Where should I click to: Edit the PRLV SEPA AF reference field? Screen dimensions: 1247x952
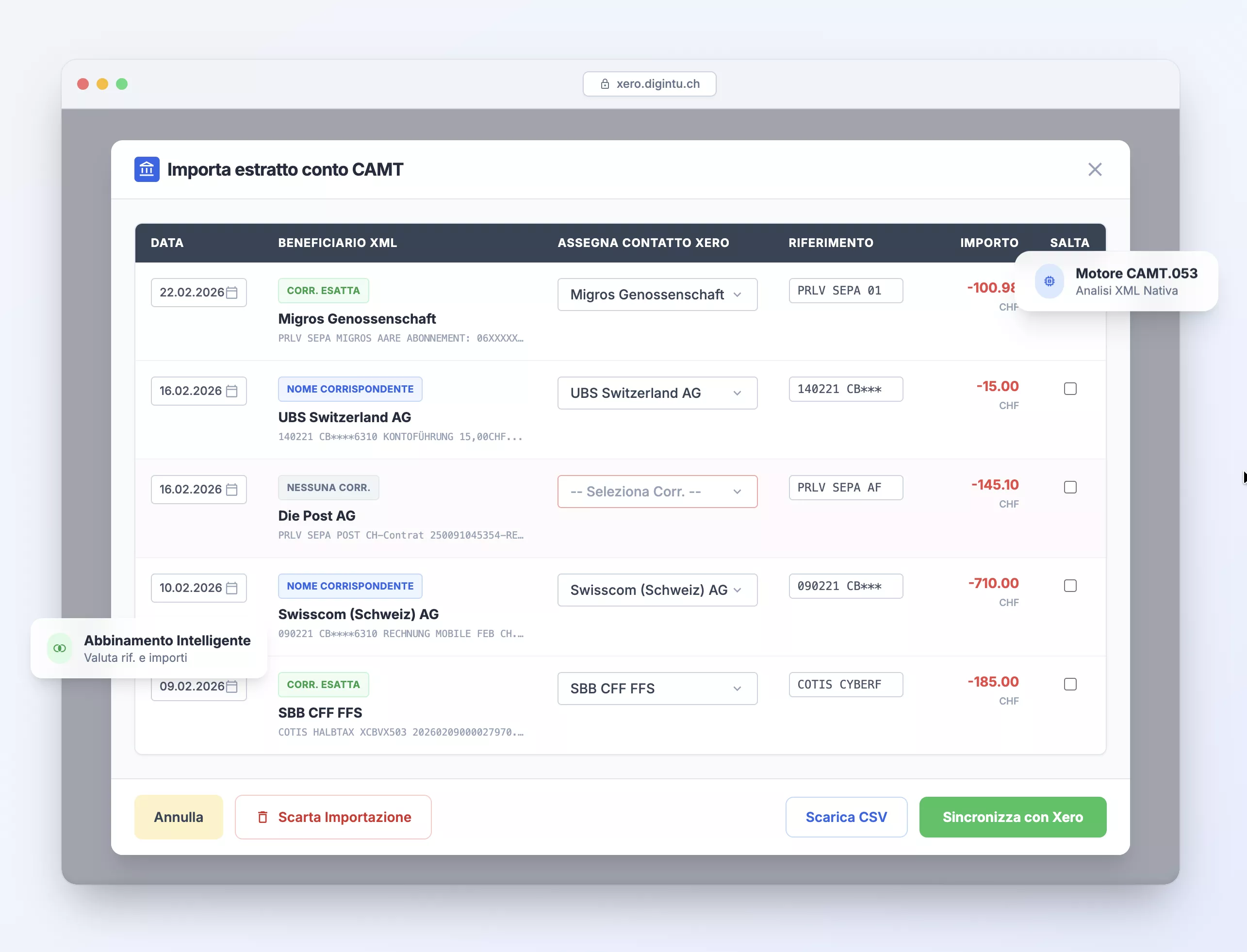pyautogui.click(x=846, y=488)
